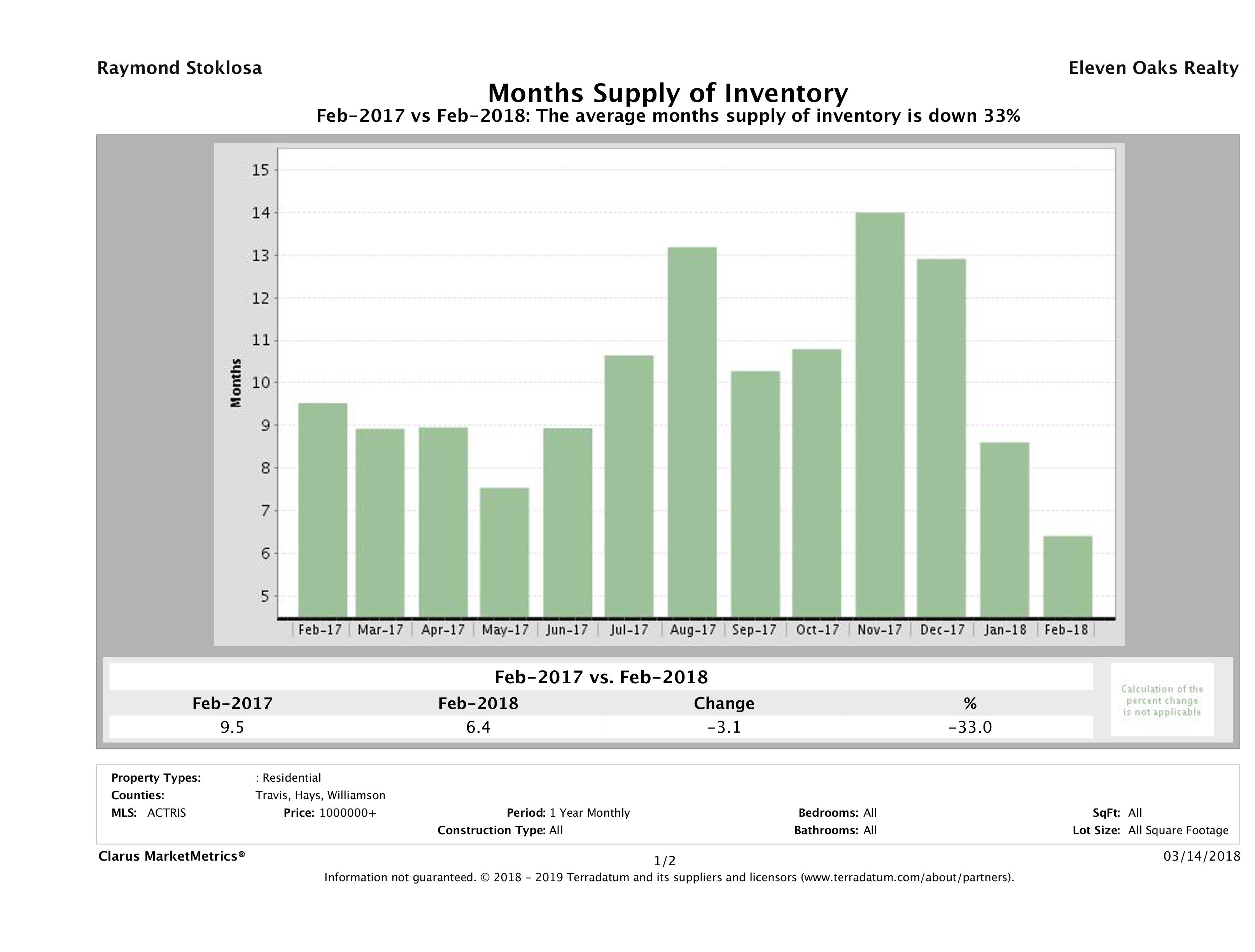
Task: Click the Change value -3.1
Action: [x=724, y=727]
